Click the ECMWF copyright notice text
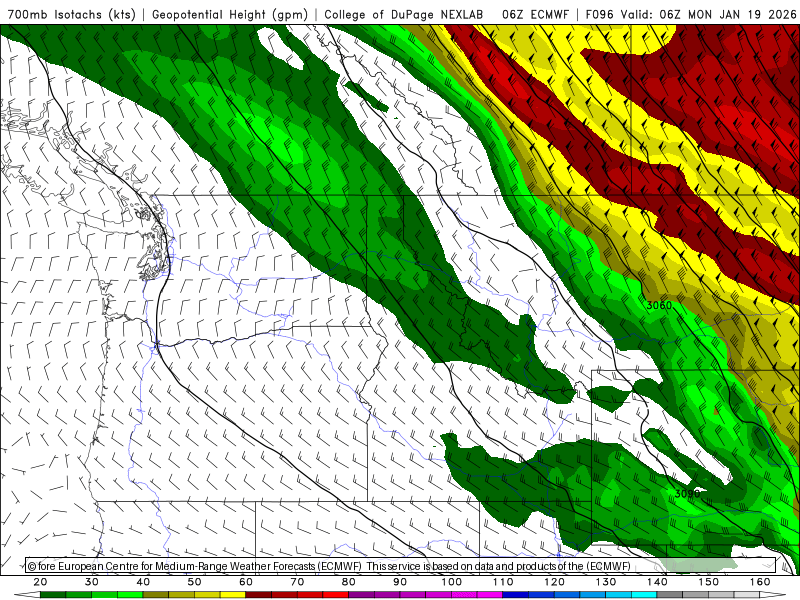 tap(329, 566)
